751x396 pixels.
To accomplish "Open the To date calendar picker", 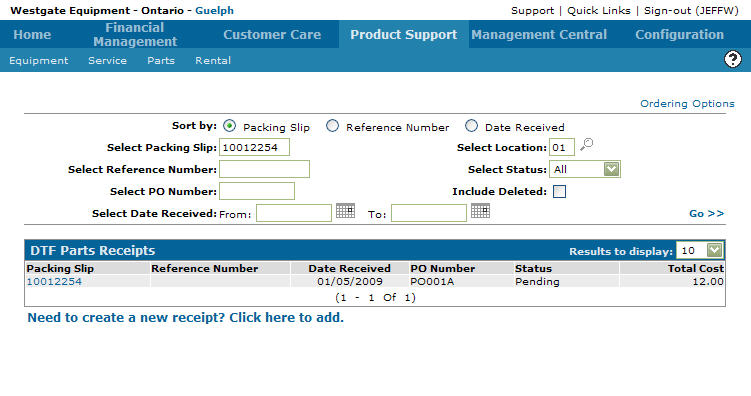I will (480, 211).
